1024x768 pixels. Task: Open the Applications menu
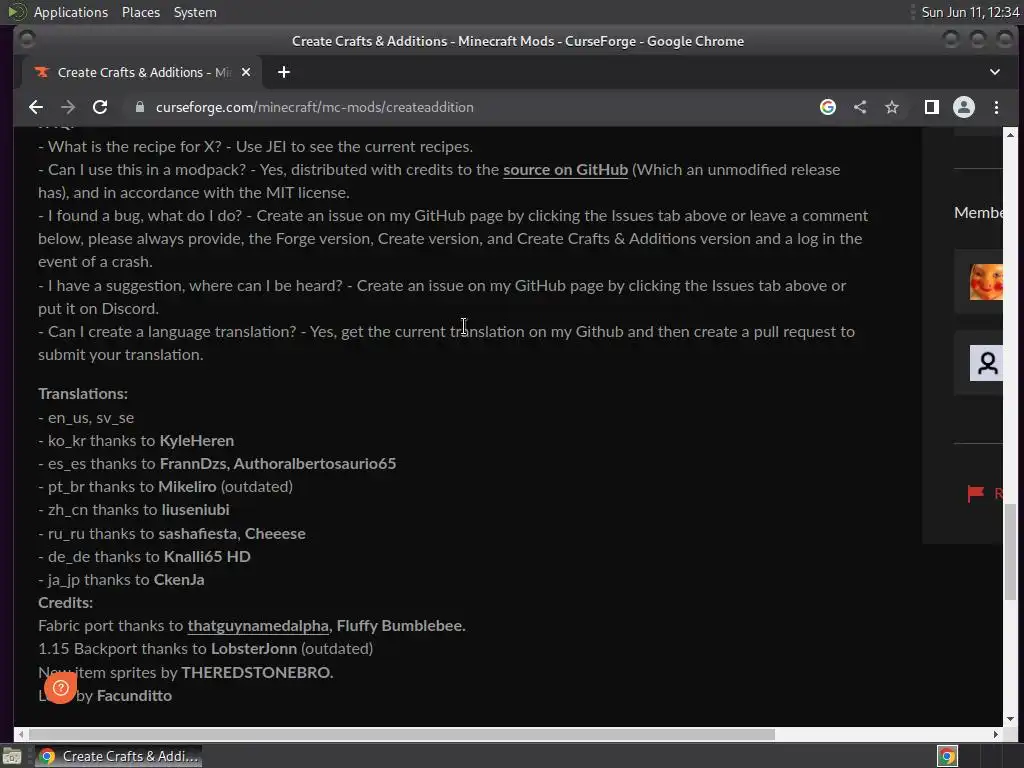point(71,12)
